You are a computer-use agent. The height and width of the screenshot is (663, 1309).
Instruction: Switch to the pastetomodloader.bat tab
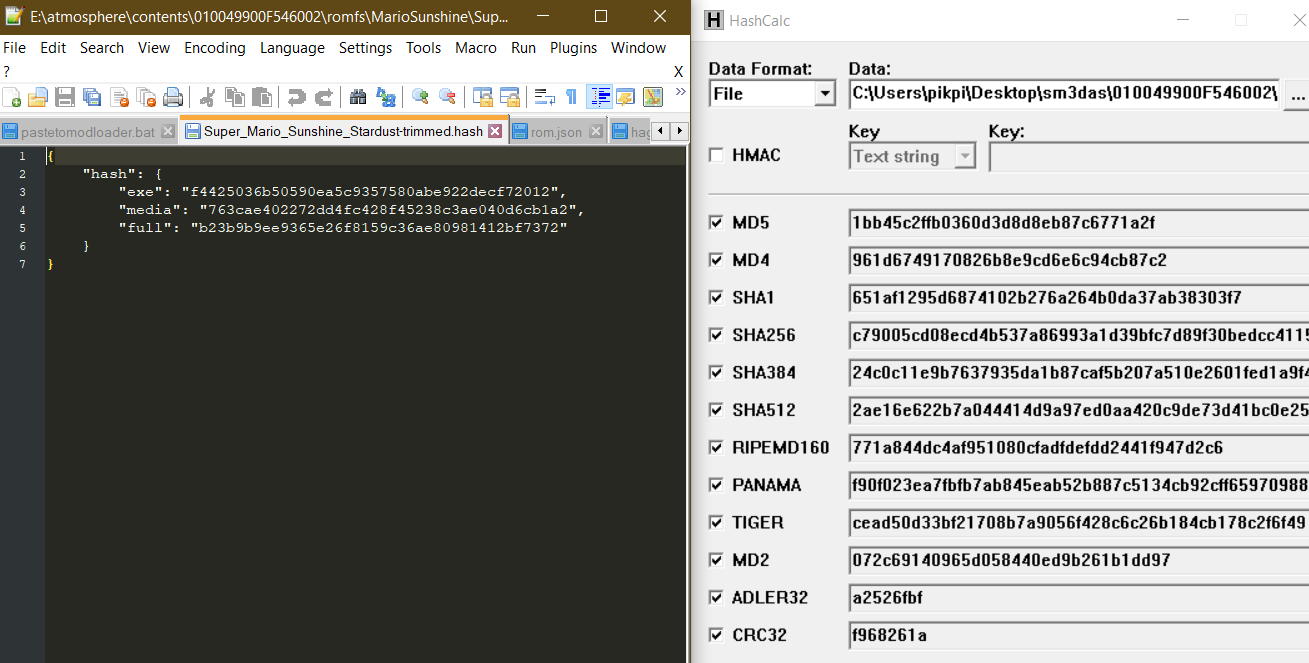point(87,132)
